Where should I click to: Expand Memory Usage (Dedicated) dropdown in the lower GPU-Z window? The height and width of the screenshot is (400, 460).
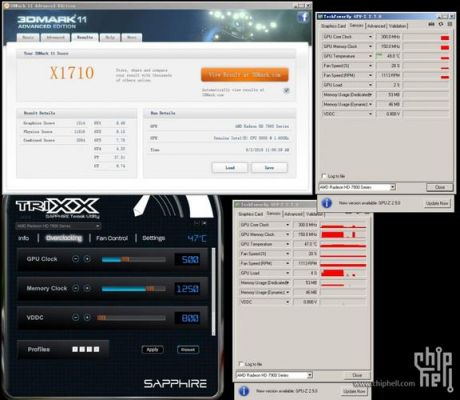287,283
